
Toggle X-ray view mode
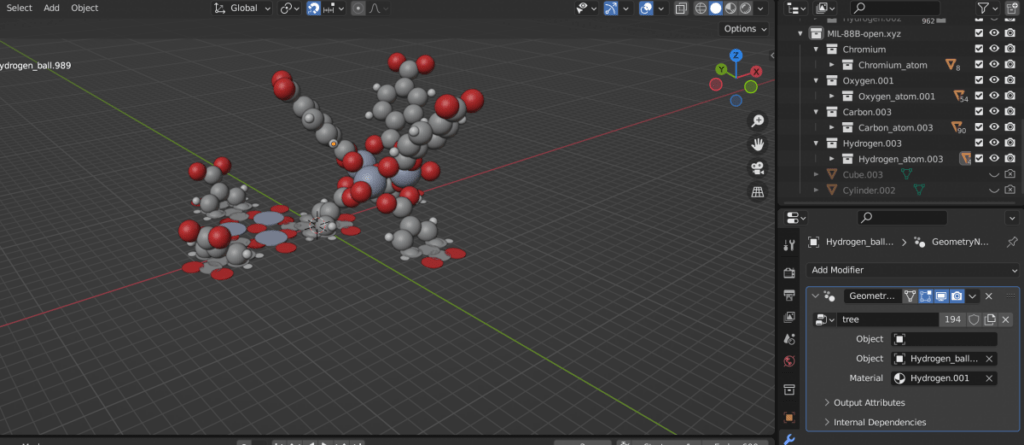point(681,8)
